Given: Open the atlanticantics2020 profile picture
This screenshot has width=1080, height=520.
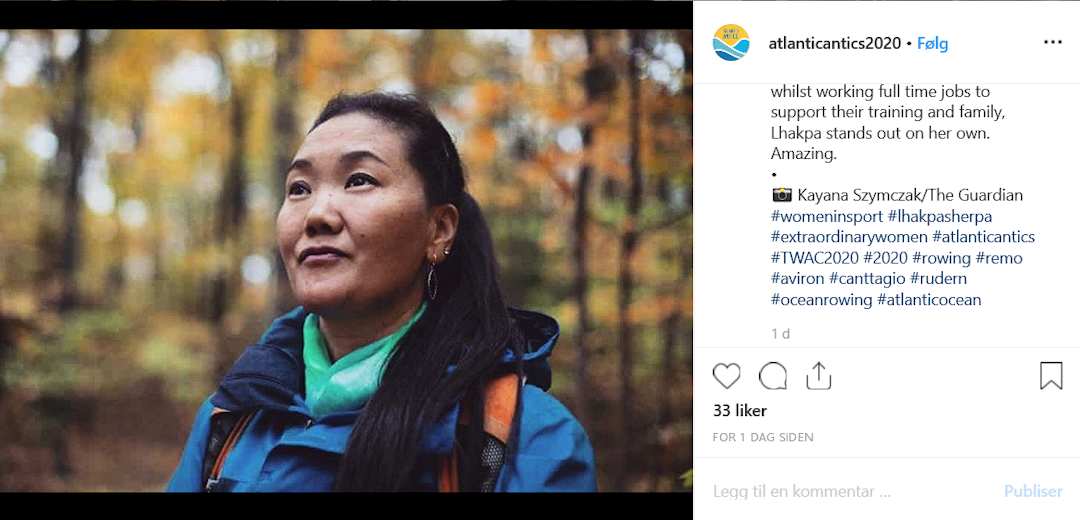Looking at the screenshot, I should point(731,43).
